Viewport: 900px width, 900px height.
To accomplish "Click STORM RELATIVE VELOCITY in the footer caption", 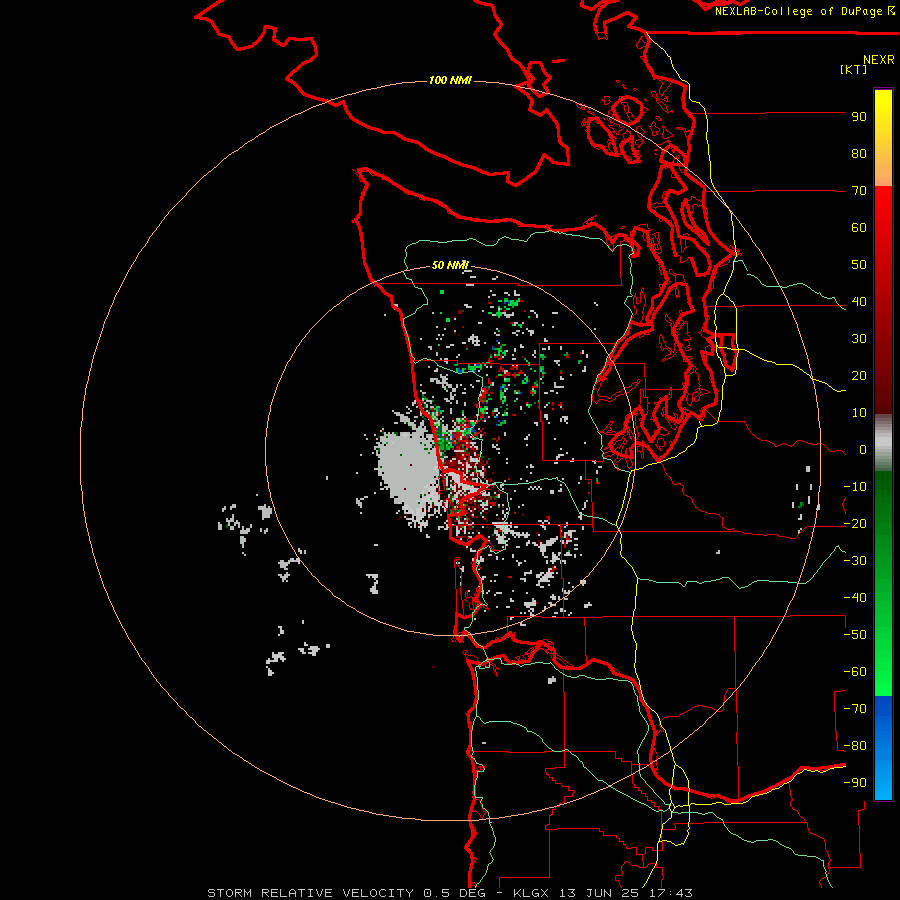I will [x=310, y=893].
